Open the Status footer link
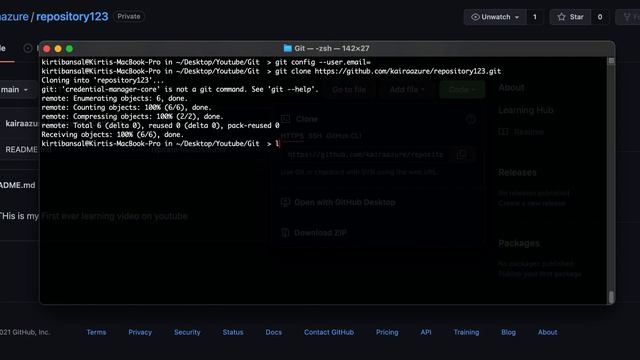Viewport: 640px width, 360px height. (233, 332)
